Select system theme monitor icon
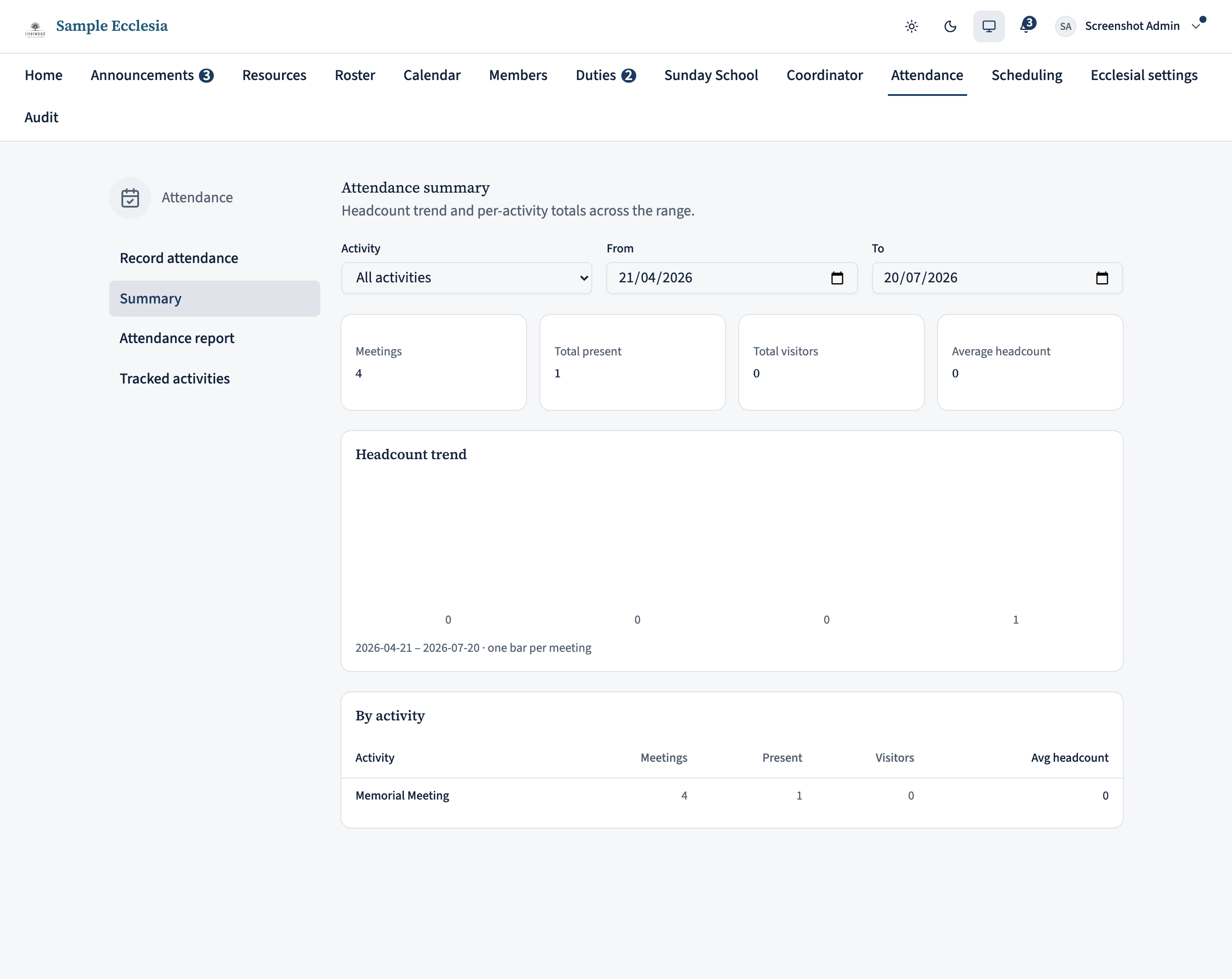Screen dimensions: 1232x979 click(989, 26)
